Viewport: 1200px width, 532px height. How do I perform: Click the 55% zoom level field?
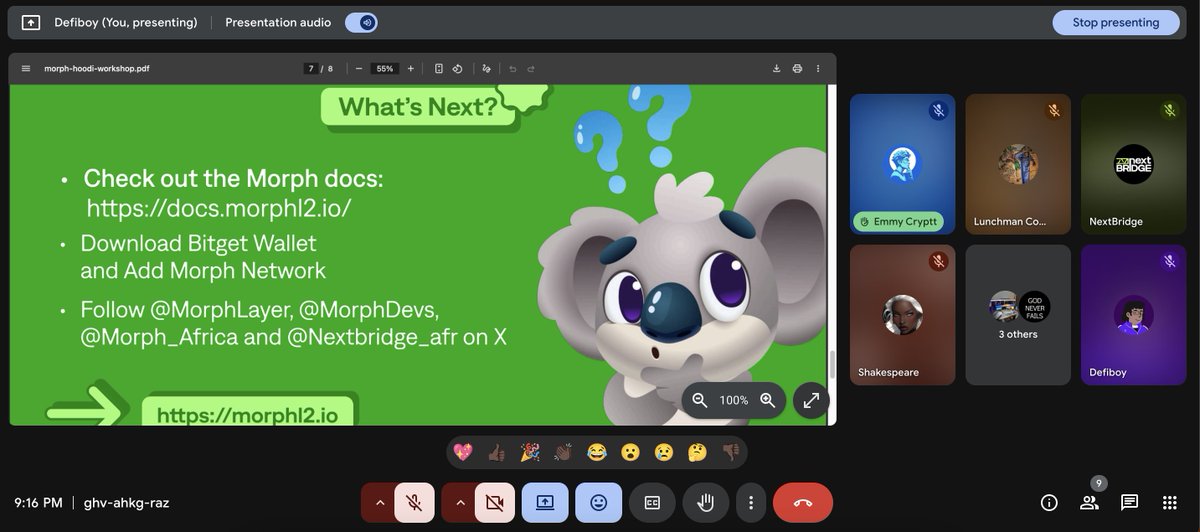[x=385, y=69]
